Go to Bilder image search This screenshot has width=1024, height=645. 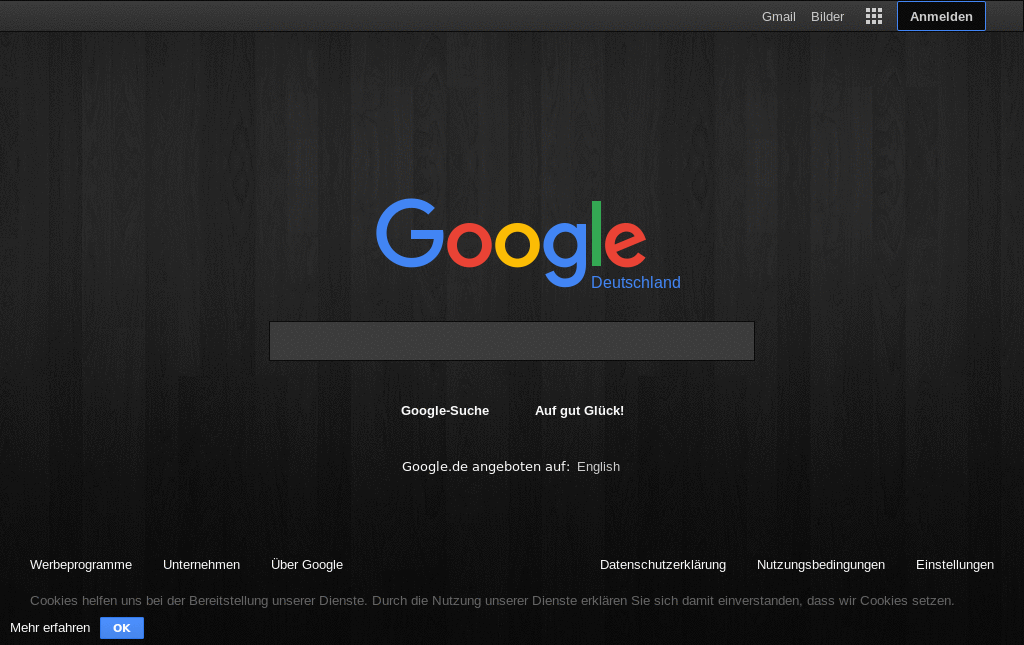827,17
